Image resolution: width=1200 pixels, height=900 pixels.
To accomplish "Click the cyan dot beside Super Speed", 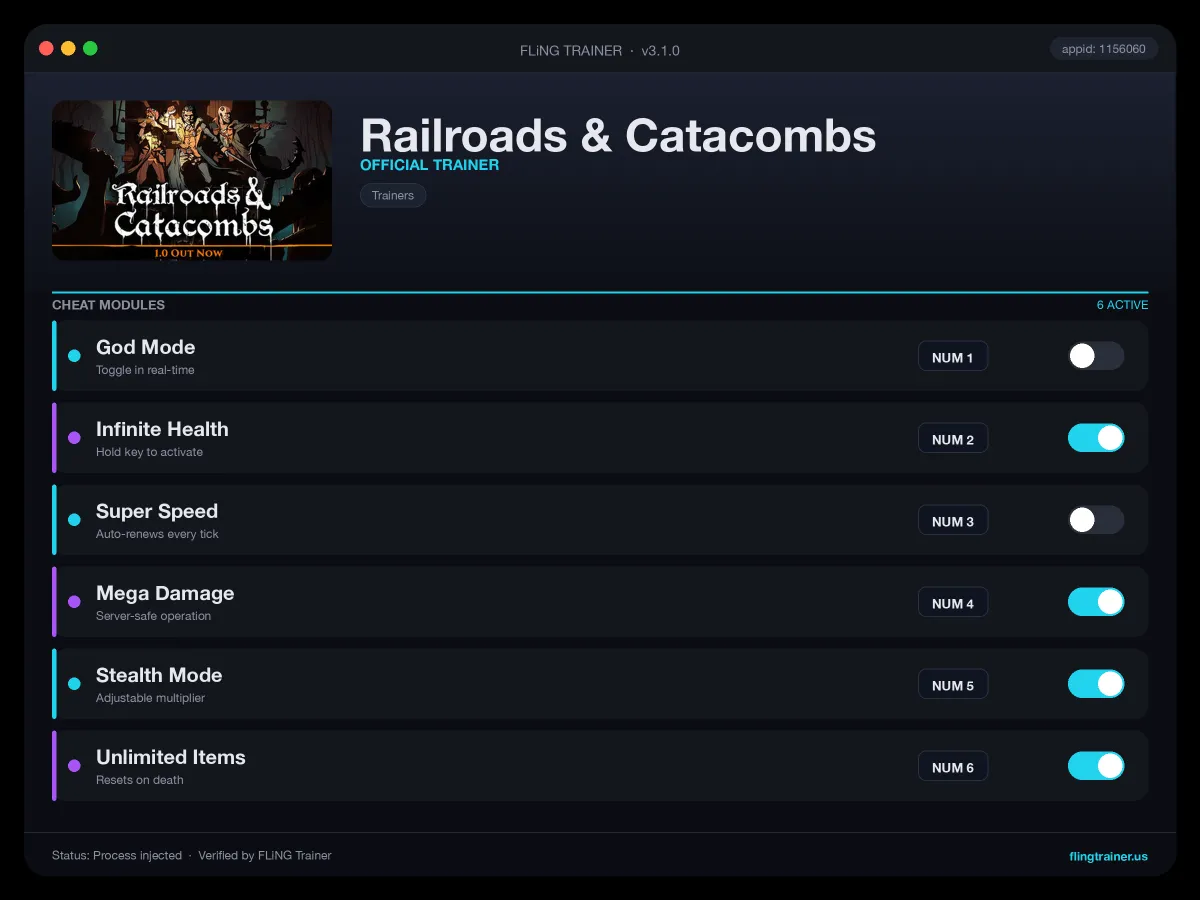I will pos(74,520).
